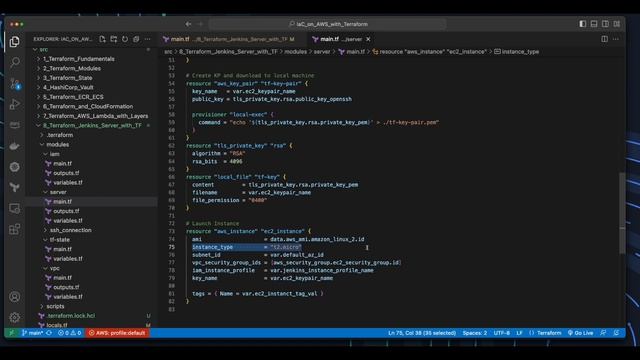Split the editor to the right
Screen dimensions: 640x360
(604, 39)
